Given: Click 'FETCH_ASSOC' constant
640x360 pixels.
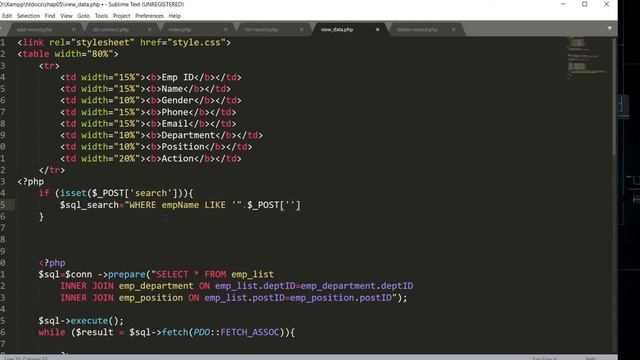Looking at the screenshot, I should point(250,332).
